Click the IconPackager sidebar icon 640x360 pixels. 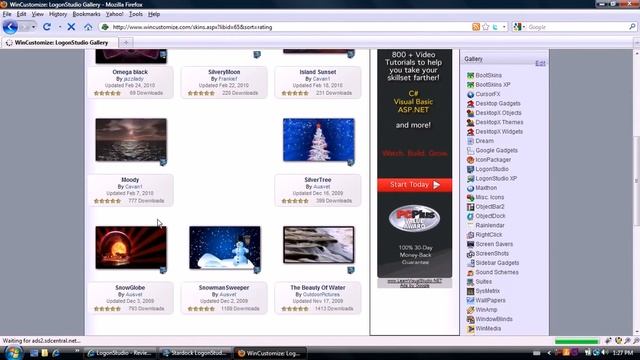(470, 160)
